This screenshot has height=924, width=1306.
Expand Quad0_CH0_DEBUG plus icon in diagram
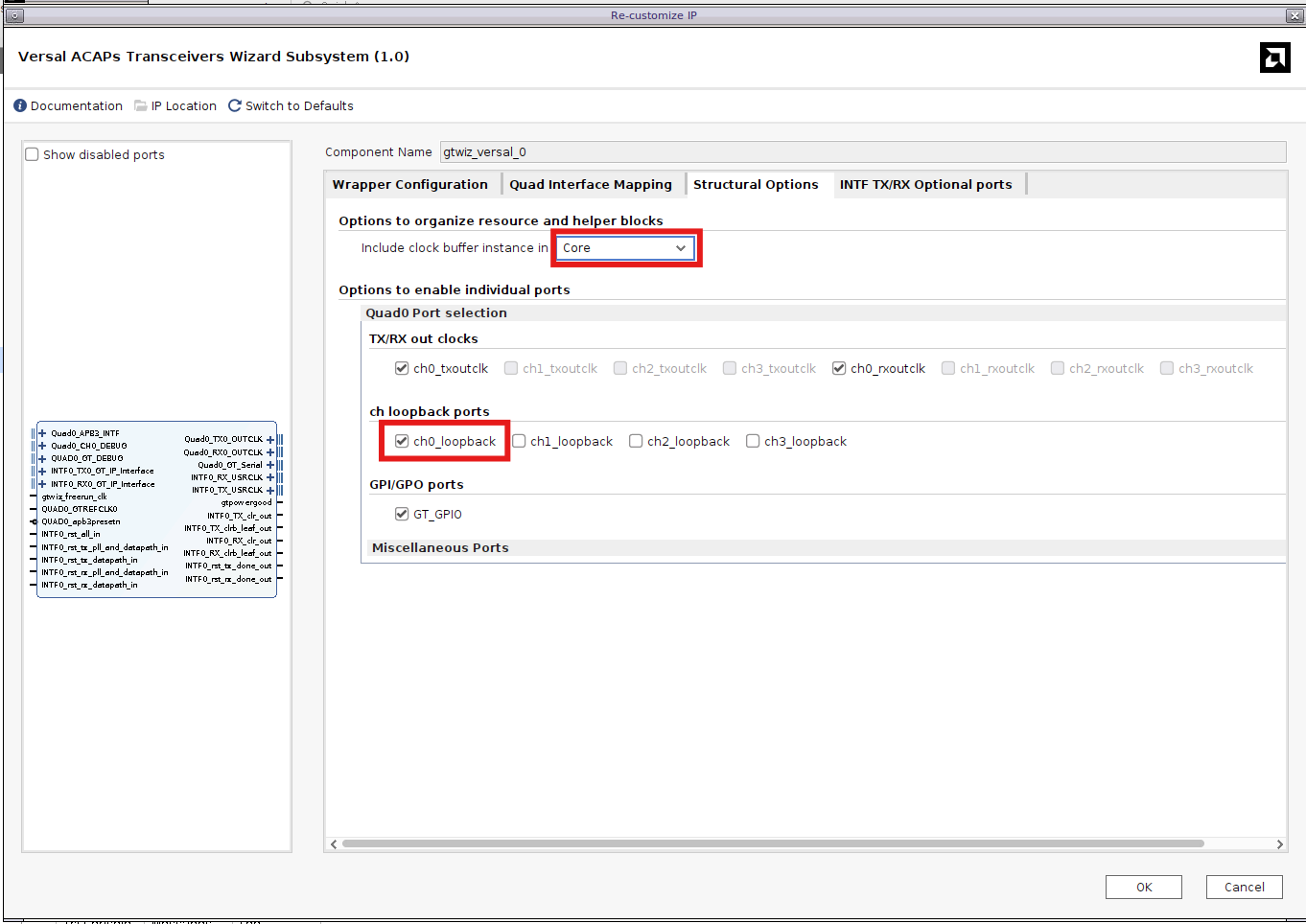(42, 446)
